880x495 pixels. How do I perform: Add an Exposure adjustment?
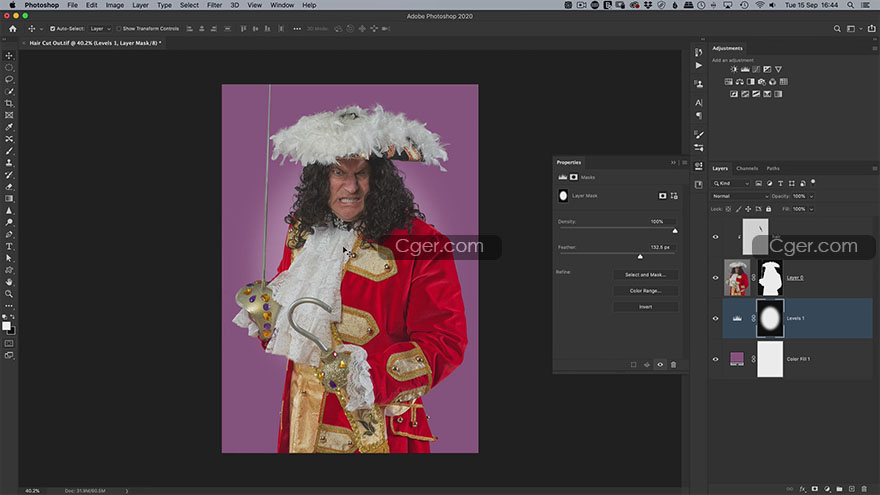pos(767,69)
